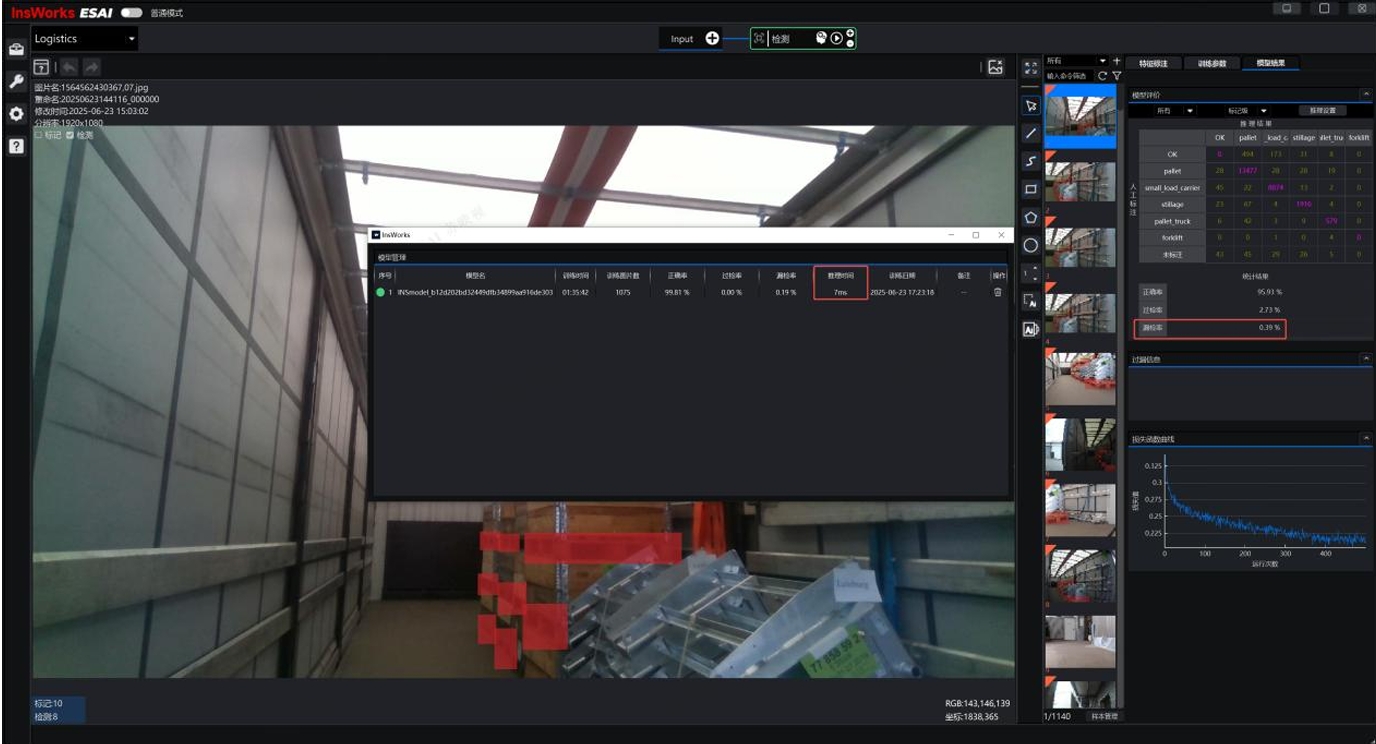Select the rectangle annotation tool
Screen dimensions: 1376x744
pos(1031,189)
